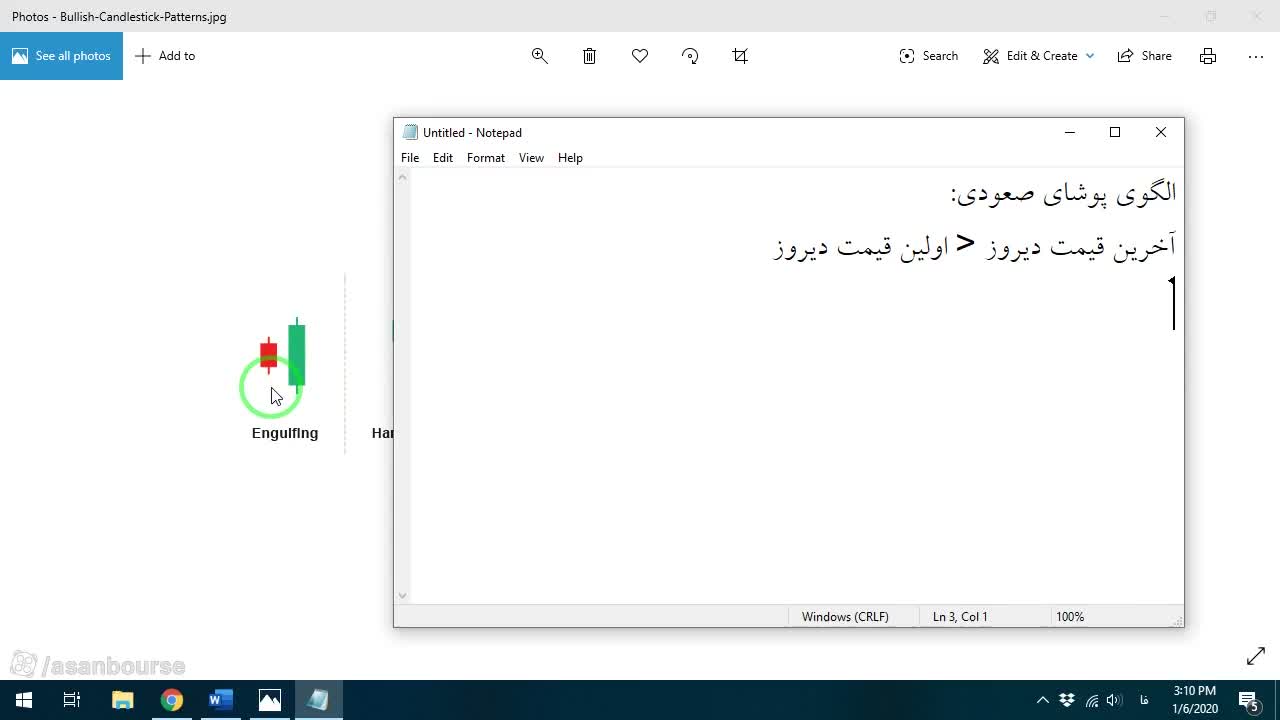This screenshot has height=720, width=1280.
Task: Switch to the Photos app taskbar icon
Action: tap(270, 700)
